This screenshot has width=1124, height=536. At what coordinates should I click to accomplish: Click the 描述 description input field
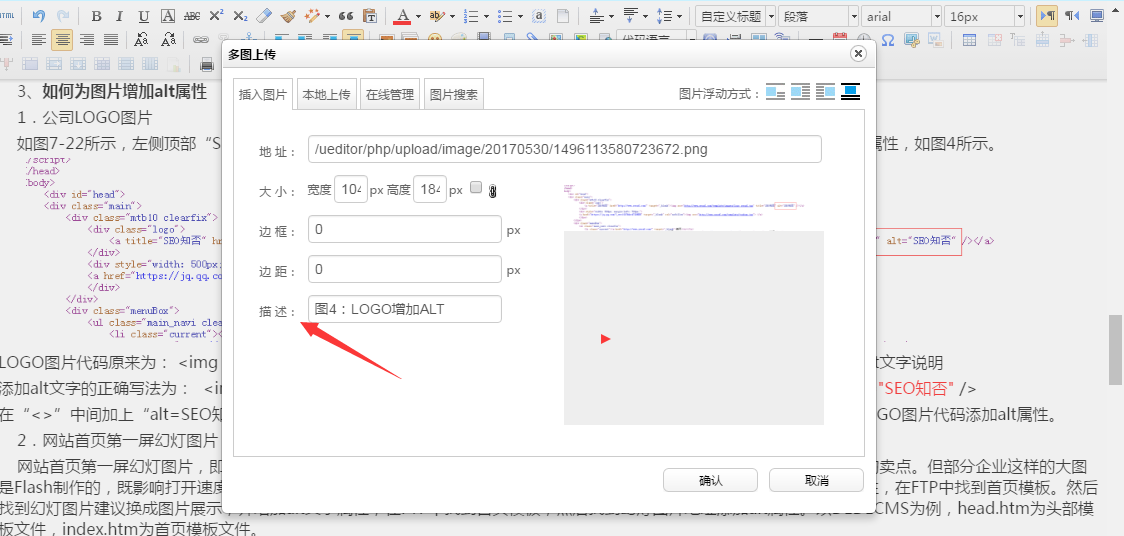pos(404,309)
